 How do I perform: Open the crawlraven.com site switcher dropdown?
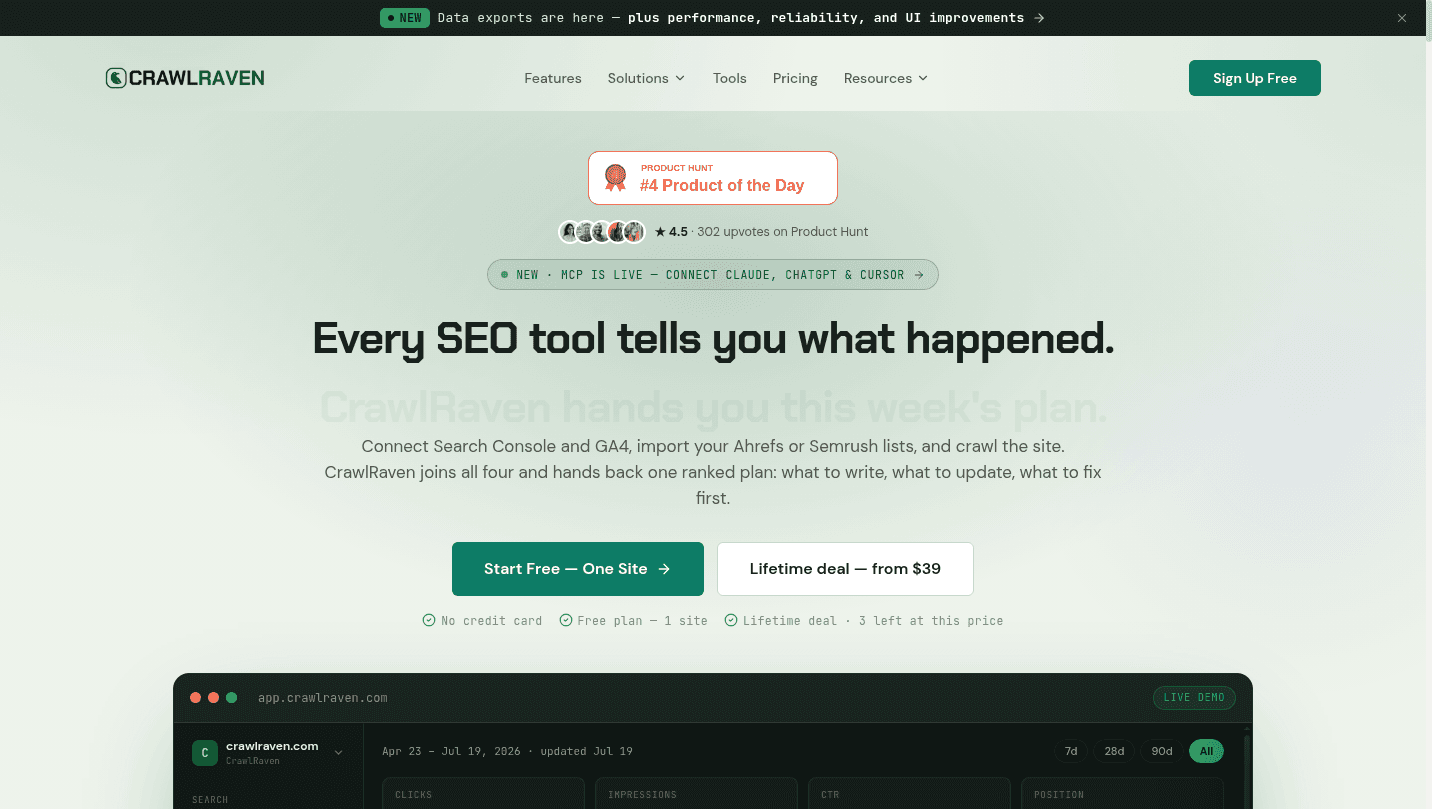[268, 753]
